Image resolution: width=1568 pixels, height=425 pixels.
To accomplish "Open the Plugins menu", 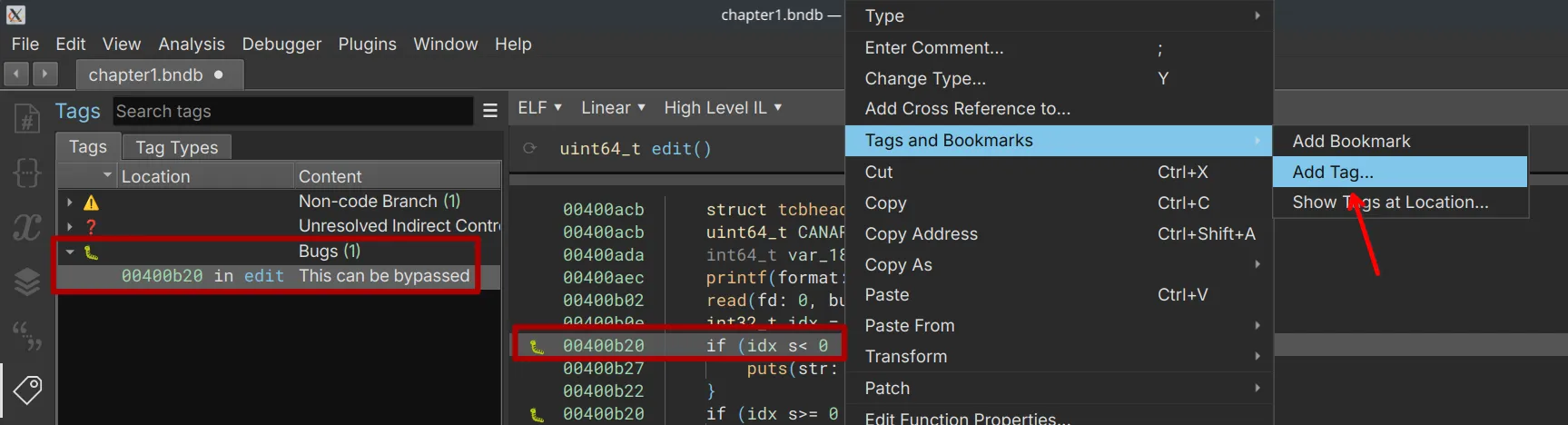I will [x=367, y=44].
